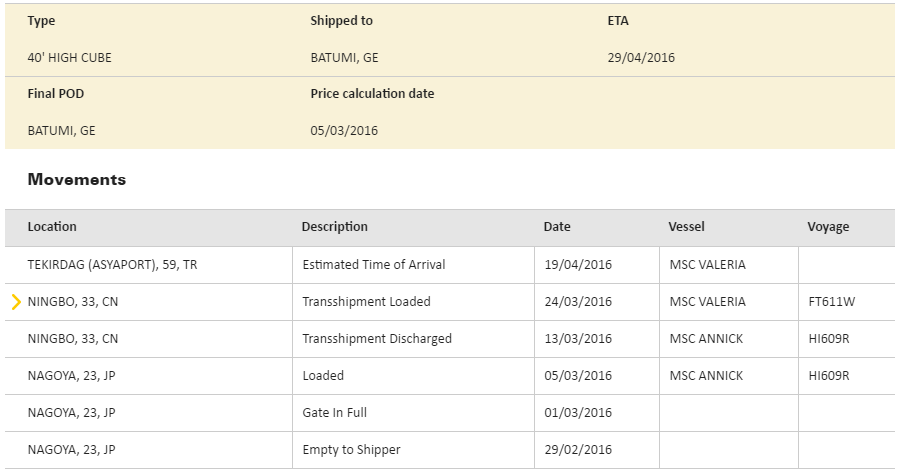This screenshot has height=474, width=907.
Task: Click voyage number FT611W
Action: [x=831, y=302]
